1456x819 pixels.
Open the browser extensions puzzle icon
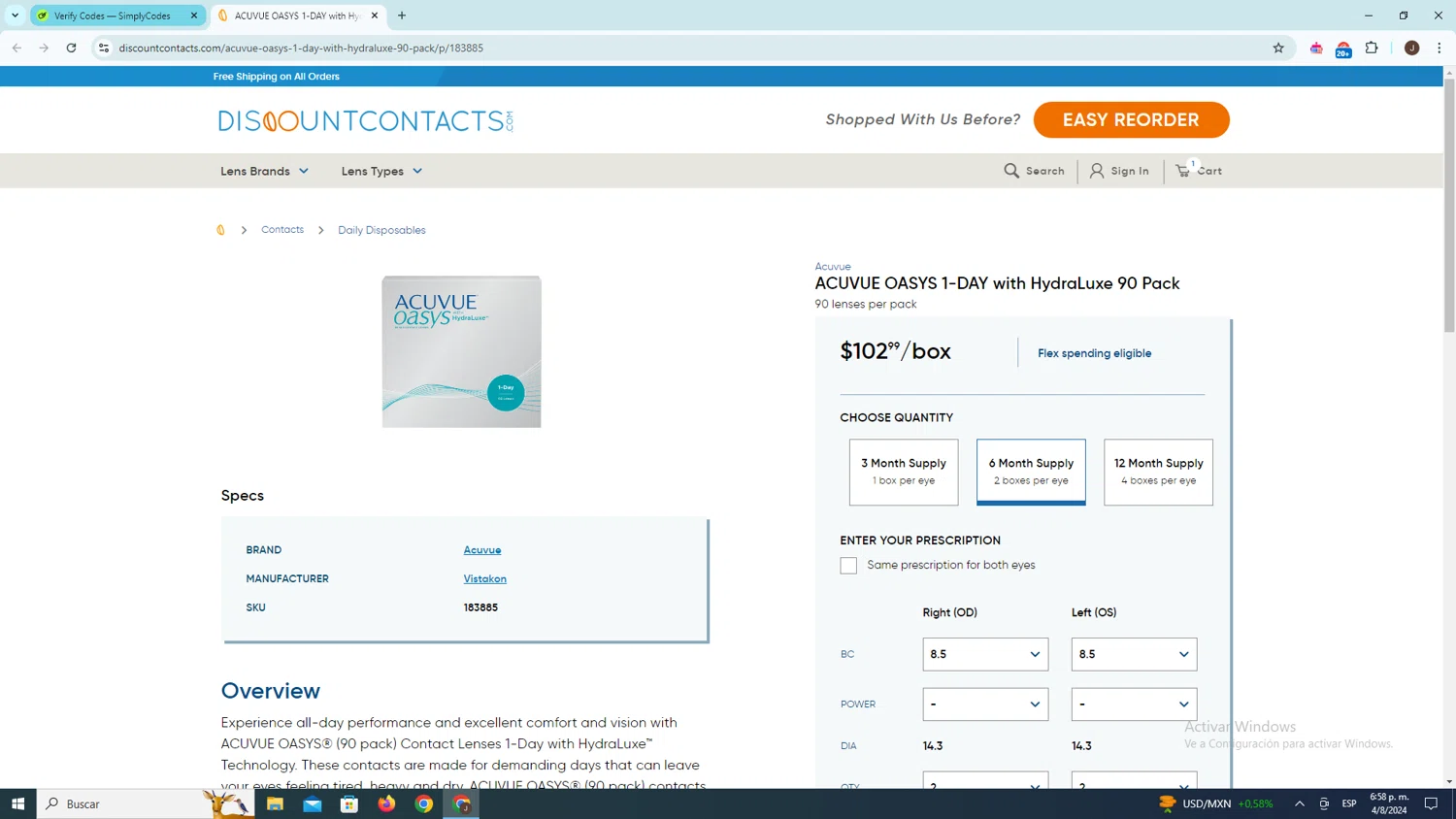(x=1372, y=48)
